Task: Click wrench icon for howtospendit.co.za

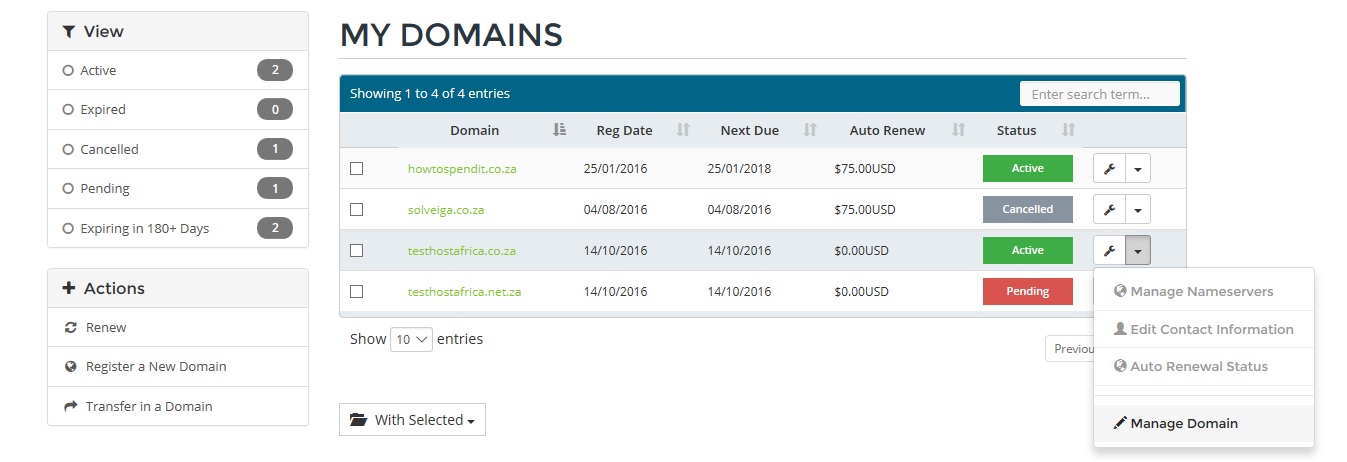Action: tap(1109, 169)
